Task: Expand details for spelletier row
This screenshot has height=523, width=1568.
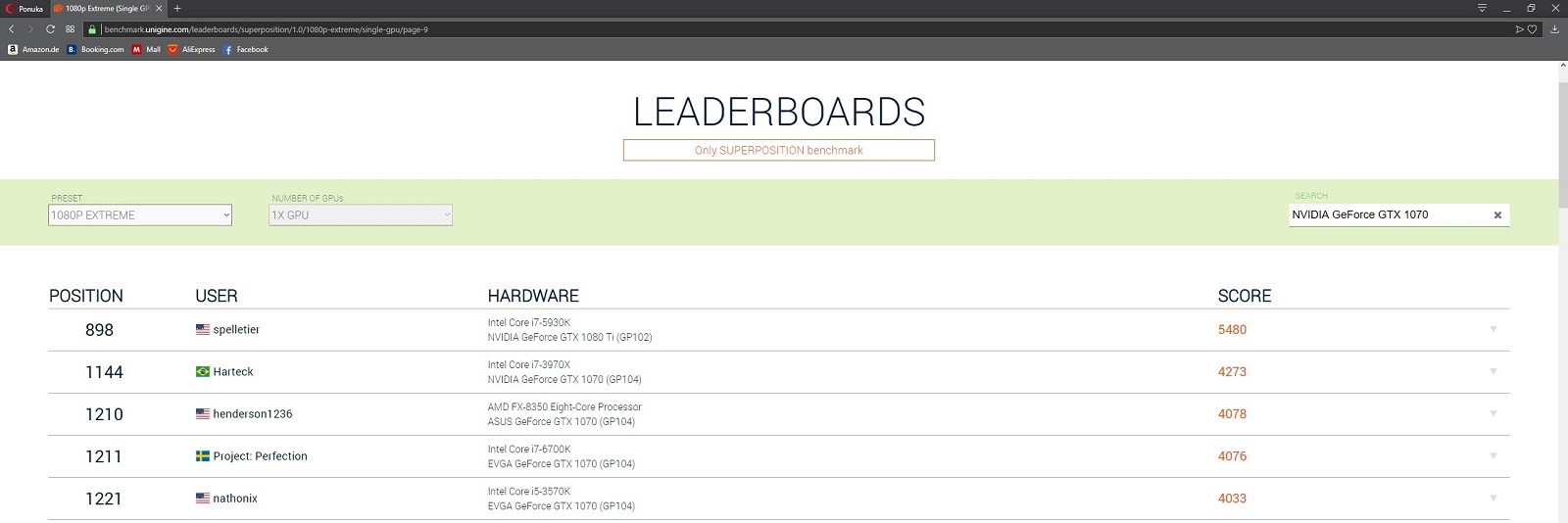Action: coord(1494,329)
